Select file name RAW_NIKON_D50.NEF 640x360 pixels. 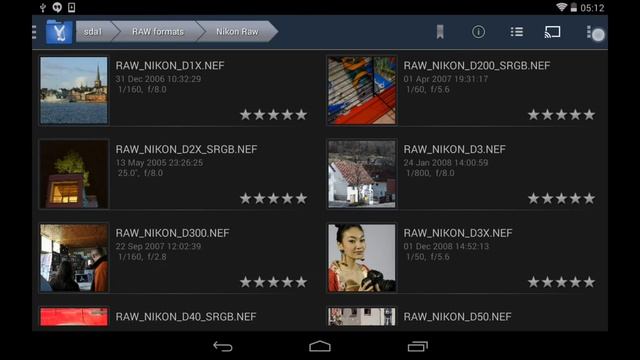pyautogui.click(x=457, y=317)
